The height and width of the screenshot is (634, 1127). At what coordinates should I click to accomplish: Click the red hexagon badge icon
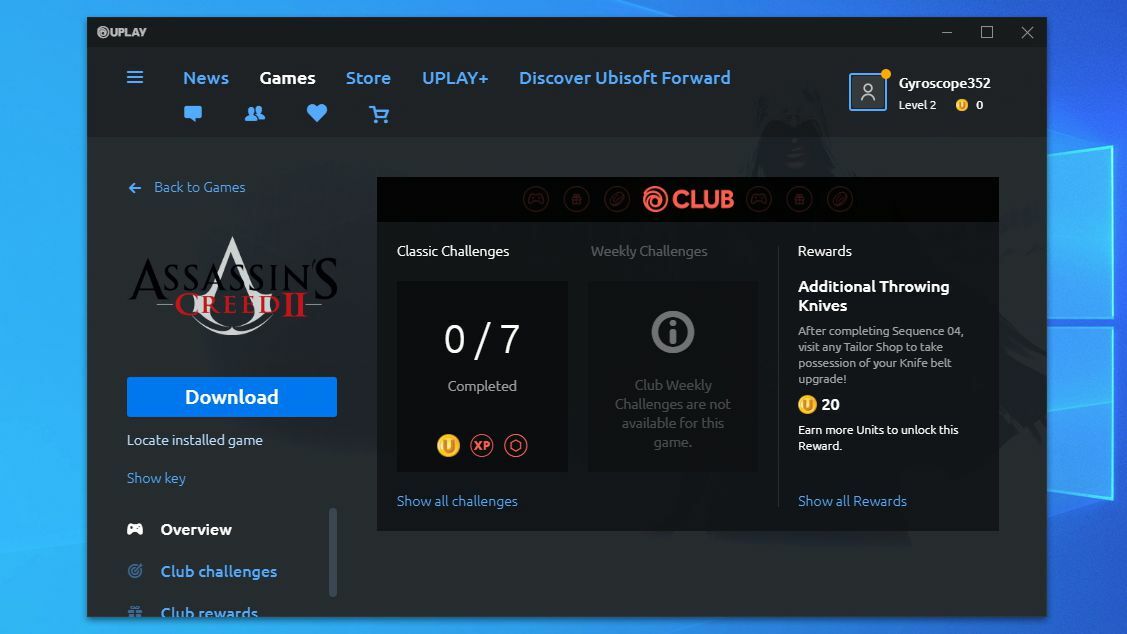[x=515, y=446]
